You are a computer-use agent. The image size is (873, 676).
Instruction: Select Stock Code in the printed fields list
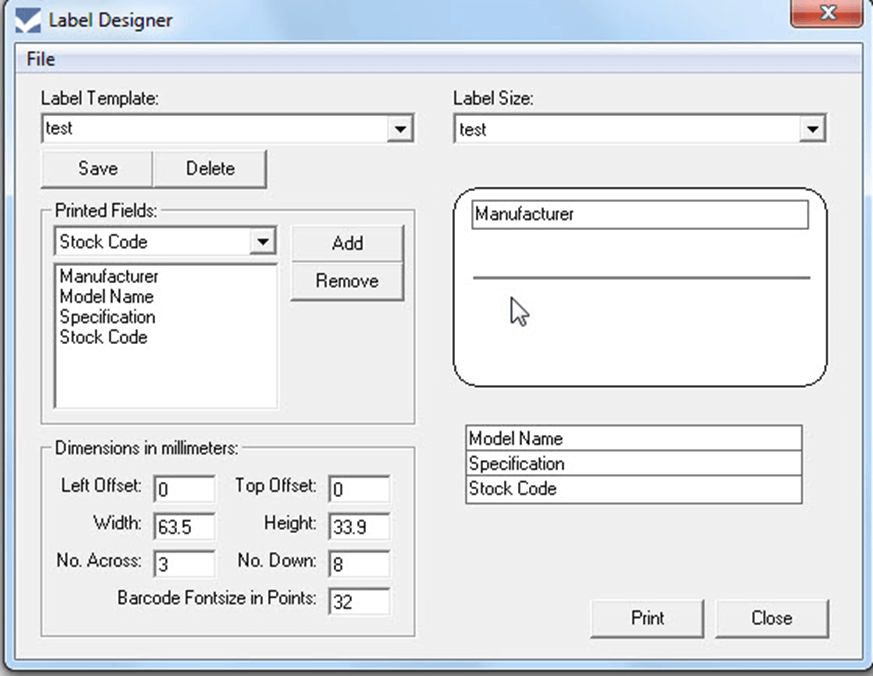[104, 337]
